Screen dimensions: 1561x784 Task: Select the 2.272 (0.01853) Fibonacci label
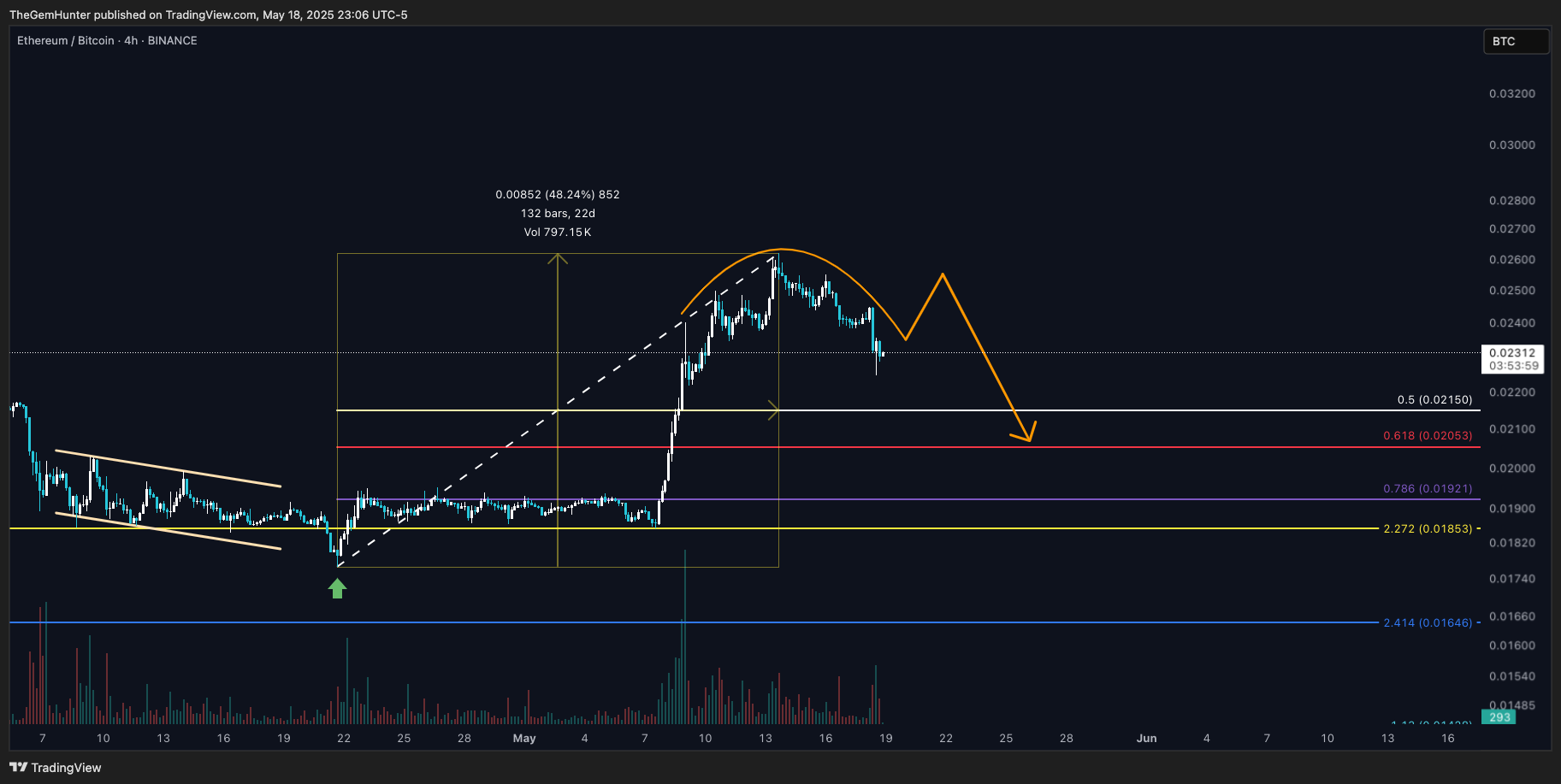pos(1428,528)
